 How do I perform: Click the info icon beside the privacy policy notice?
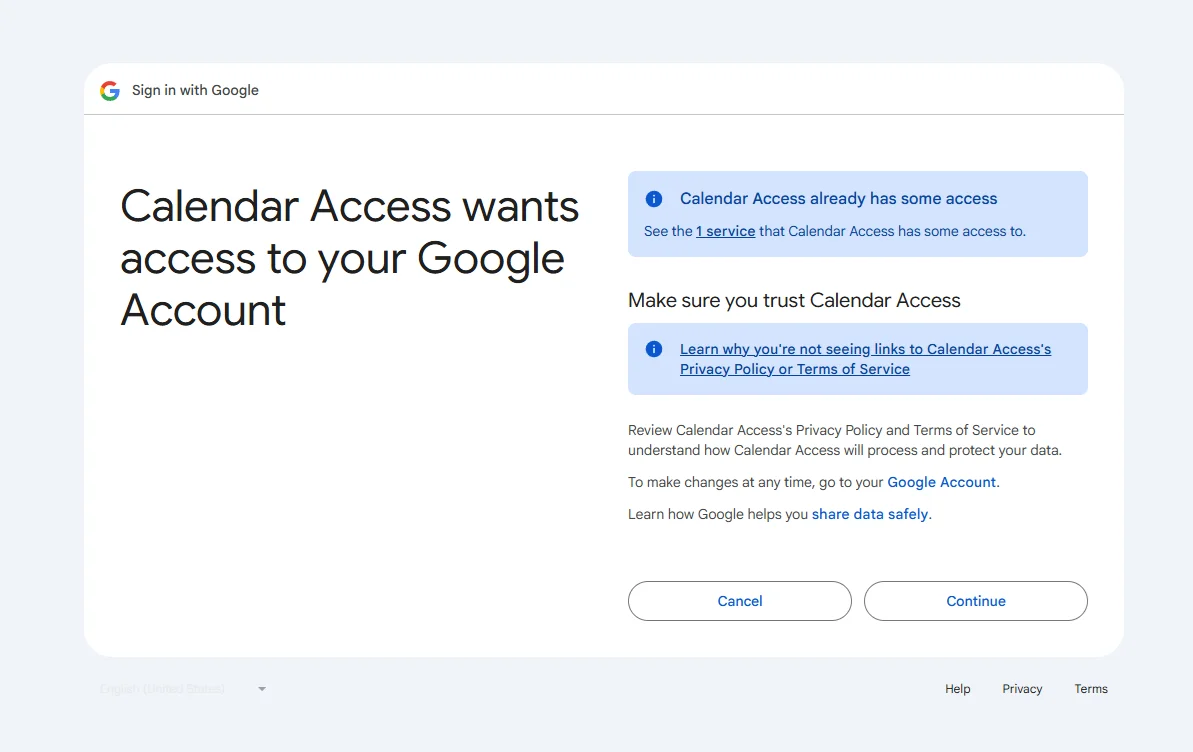click(x=653, y=348)
